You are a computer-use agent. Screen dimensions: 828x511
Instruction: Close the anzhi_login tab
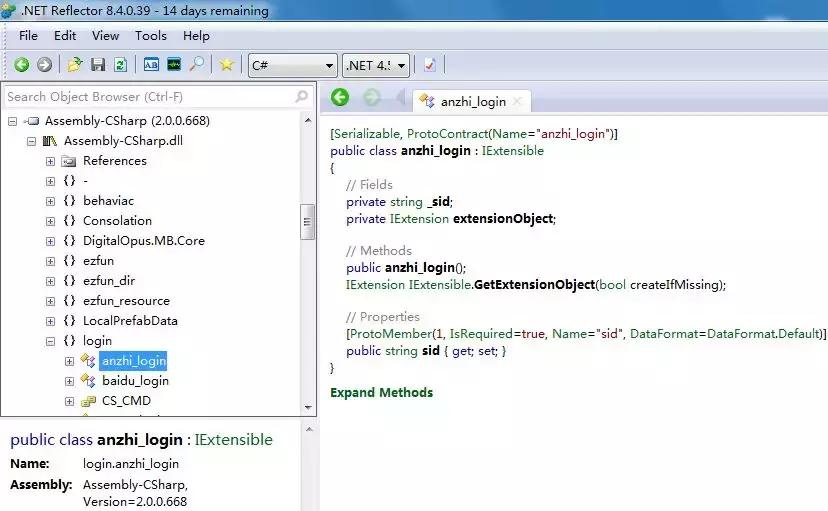(517, 102)
